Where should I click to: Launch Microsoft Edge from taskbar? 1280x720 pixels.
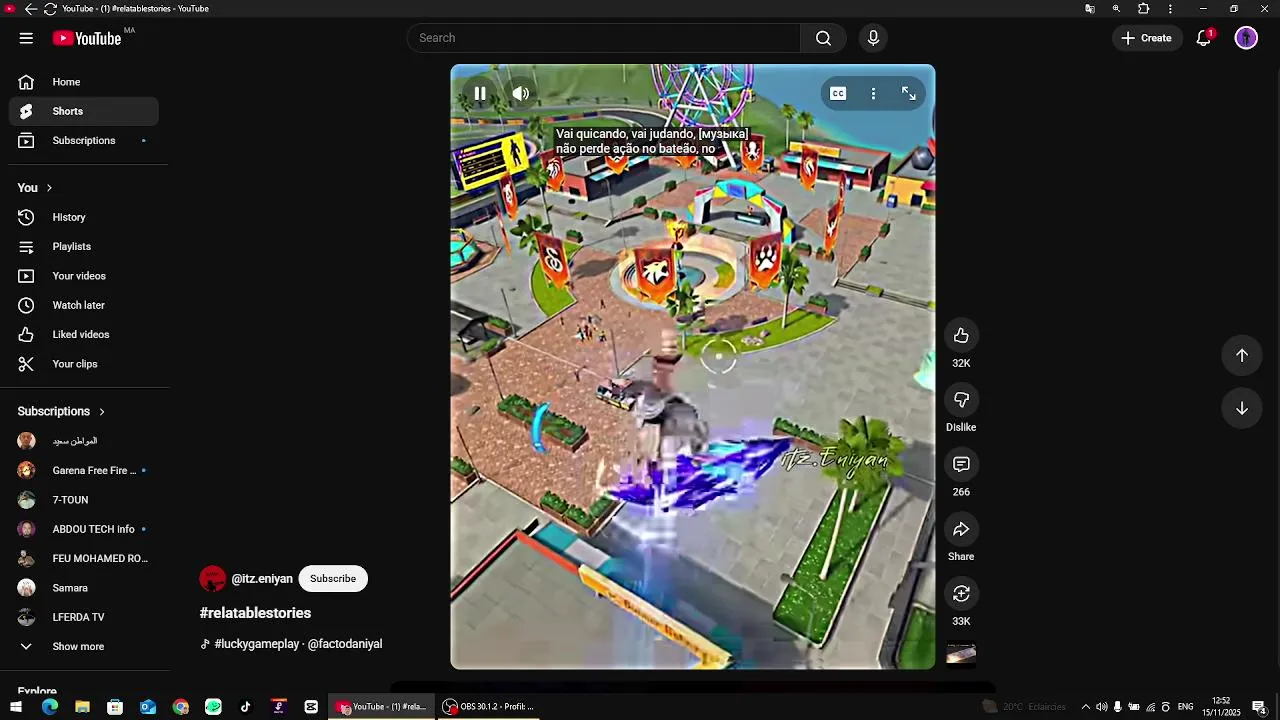(x=50, y=707)
